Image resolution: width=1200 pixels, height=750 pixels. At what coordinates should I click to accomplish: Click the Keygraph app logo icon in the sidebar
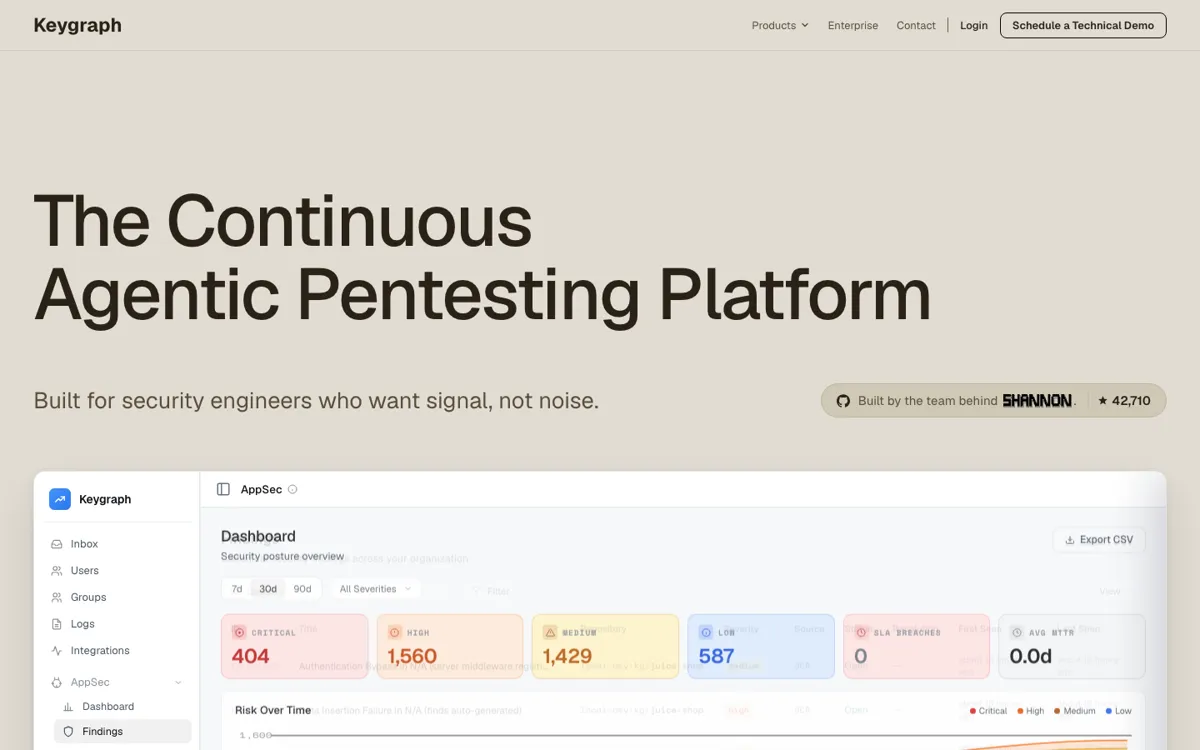pyautogui.click(x=60, y=499)
